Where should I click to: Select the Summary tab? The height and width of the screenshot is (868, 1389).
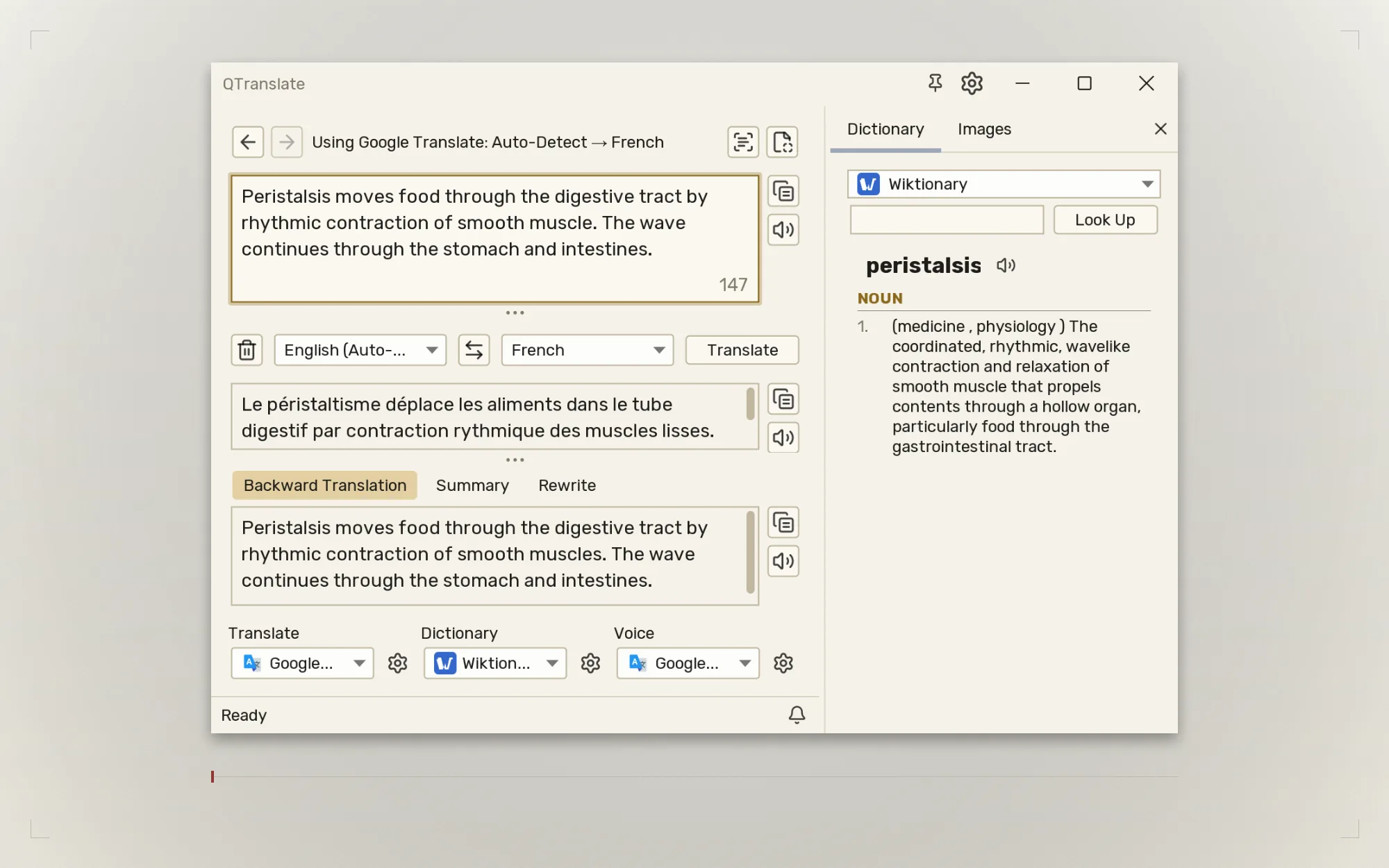[472, 485]
